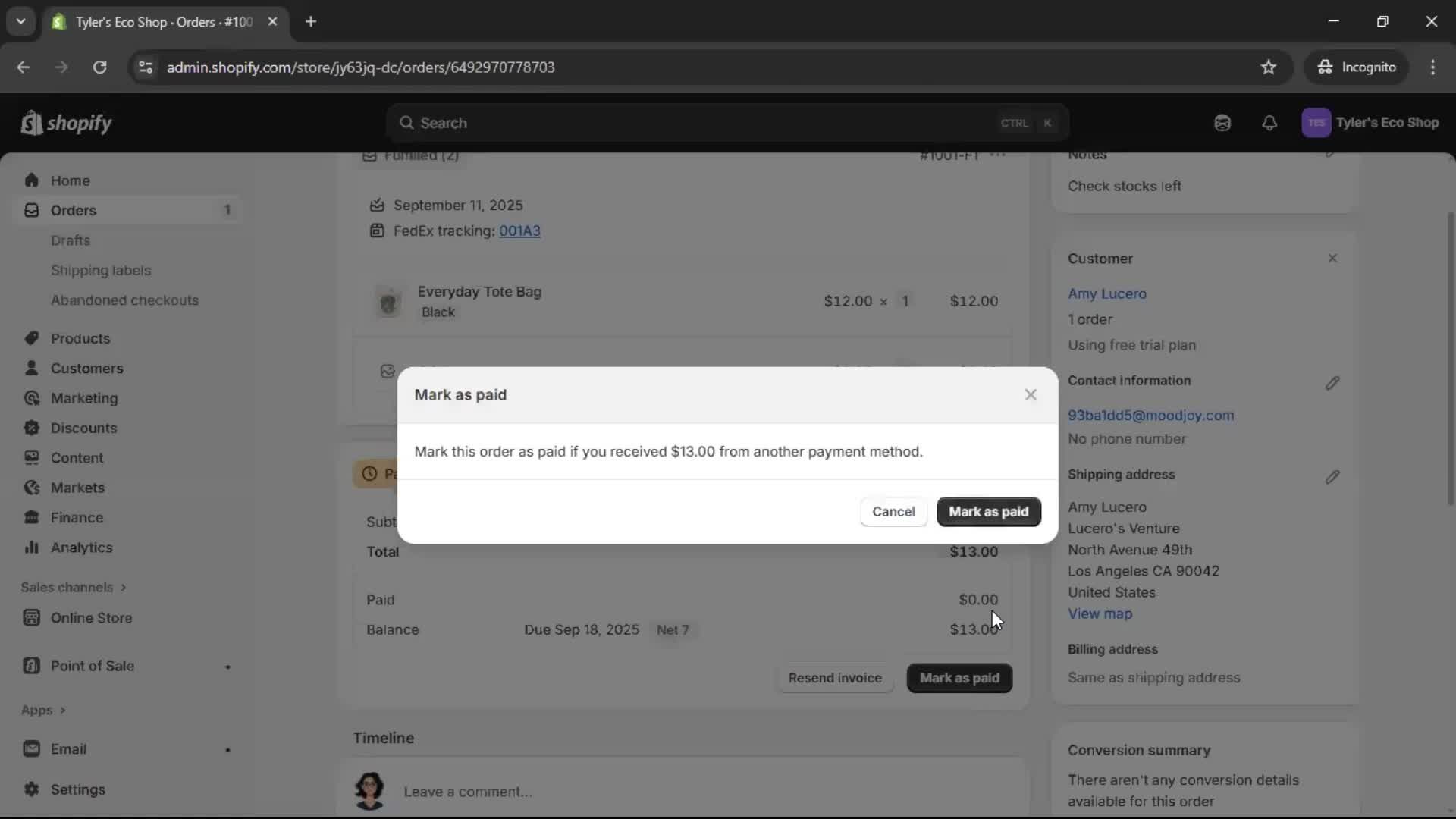
Task: Click the Discounts badge icon
Action: 31,428
